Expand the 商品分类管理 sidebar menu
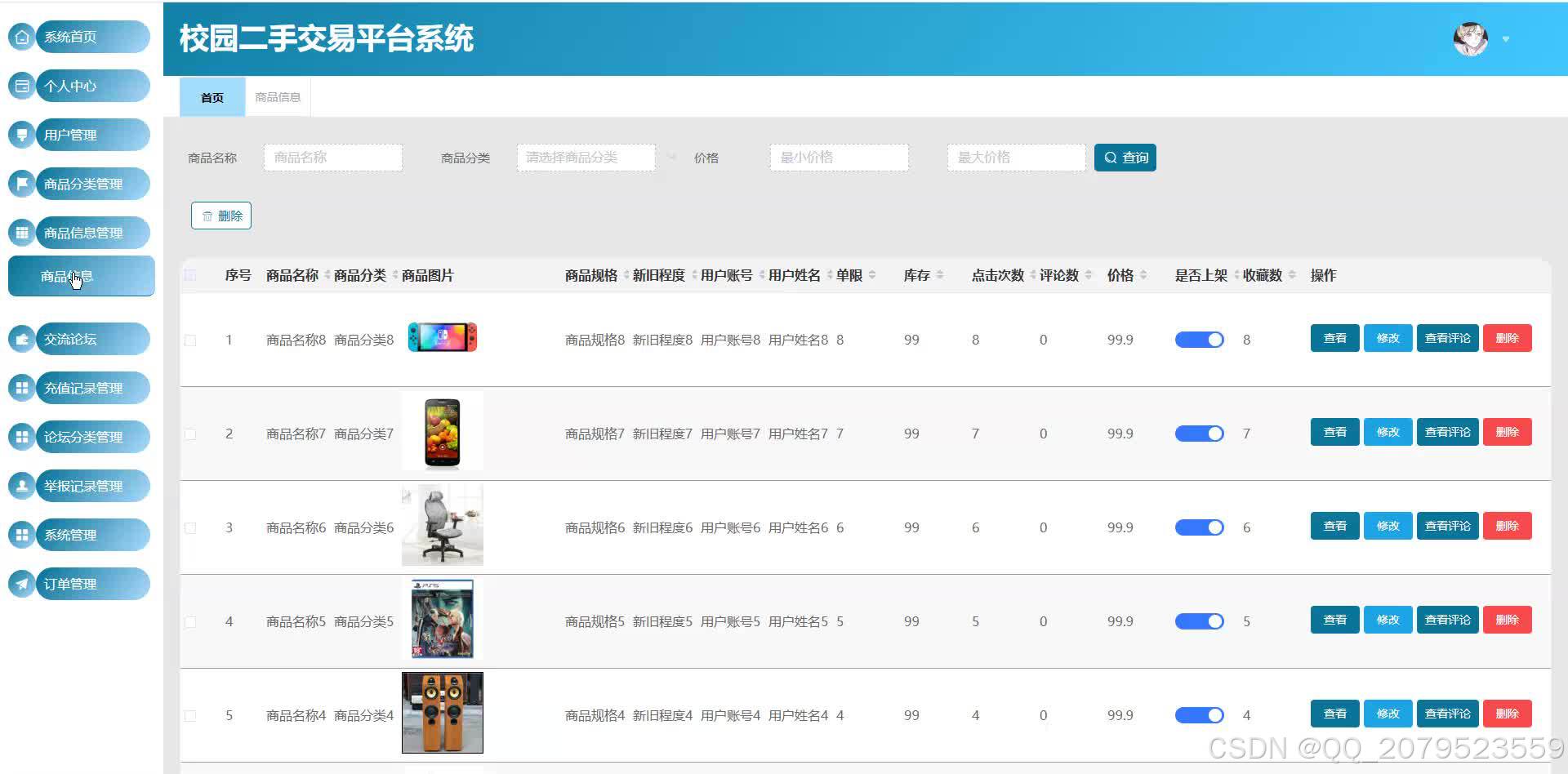This screenshot has height=774, width=1568. [93, 184]
